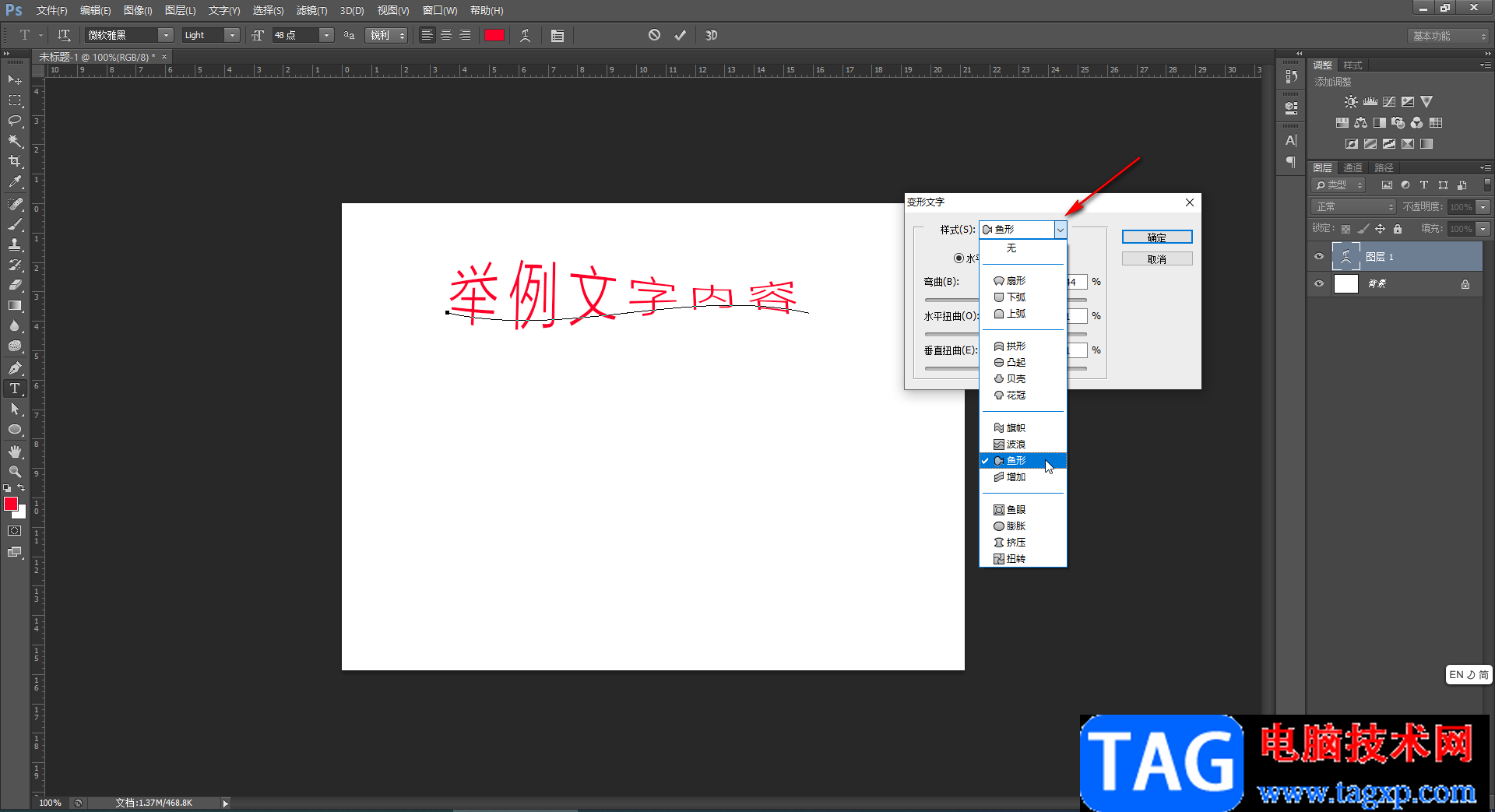The width and height of the screenshot is (1495, 812).
Task: Pick the Magic Wand tool
Action: (x=15, y=141)
